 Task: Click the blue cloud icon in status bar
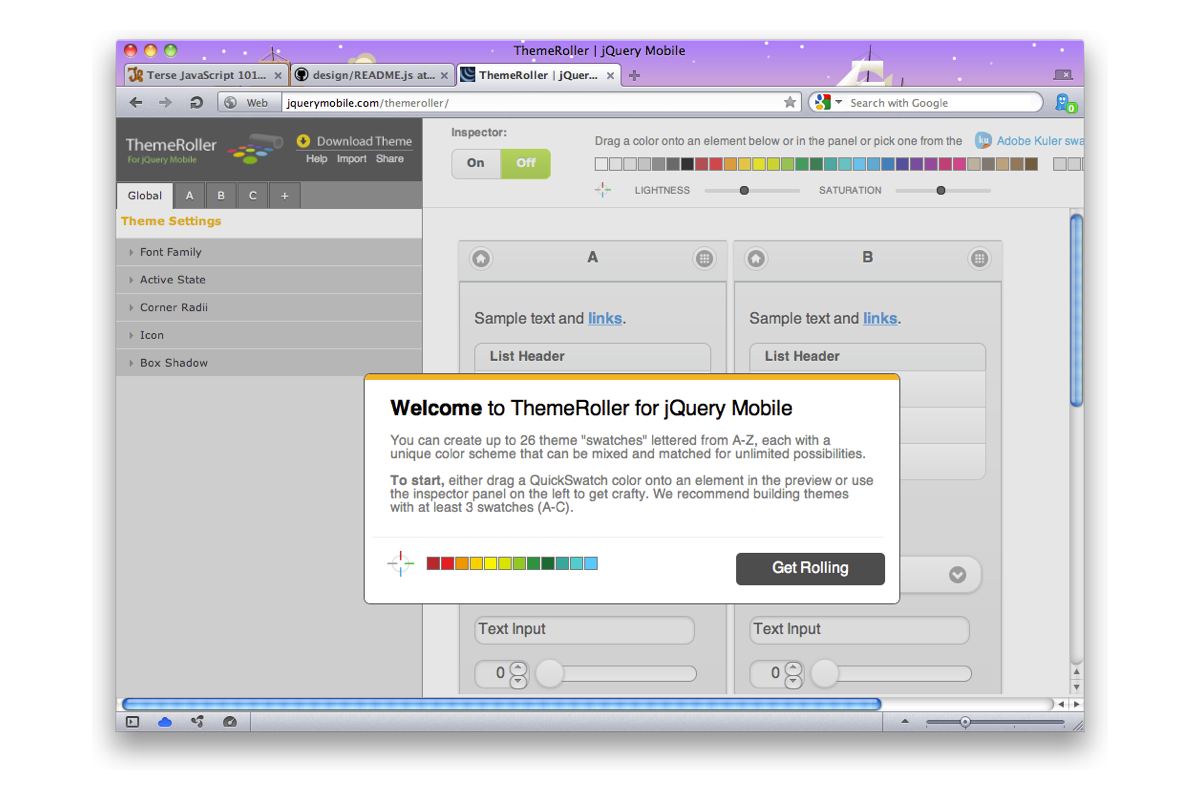point(165,721)
